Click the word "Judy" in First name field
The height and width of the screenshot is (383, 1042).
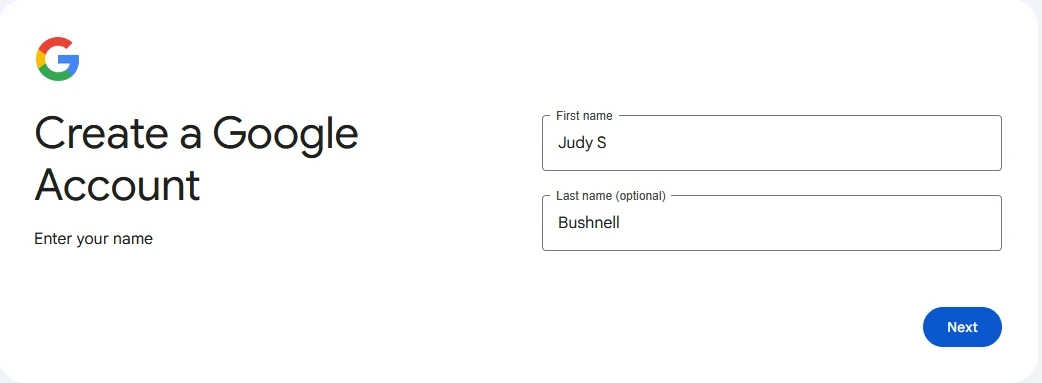pyautogui.click(x=575, y=144)
